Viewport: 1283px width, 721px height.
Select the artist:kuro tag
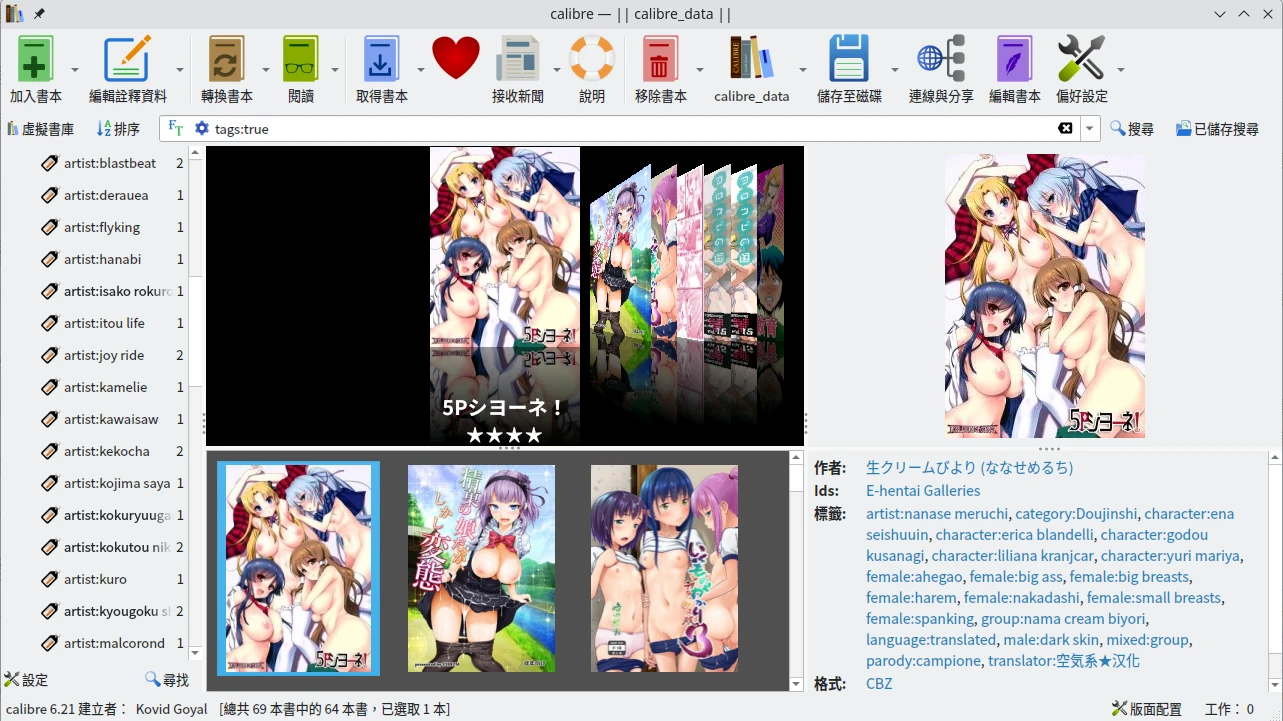95,579
